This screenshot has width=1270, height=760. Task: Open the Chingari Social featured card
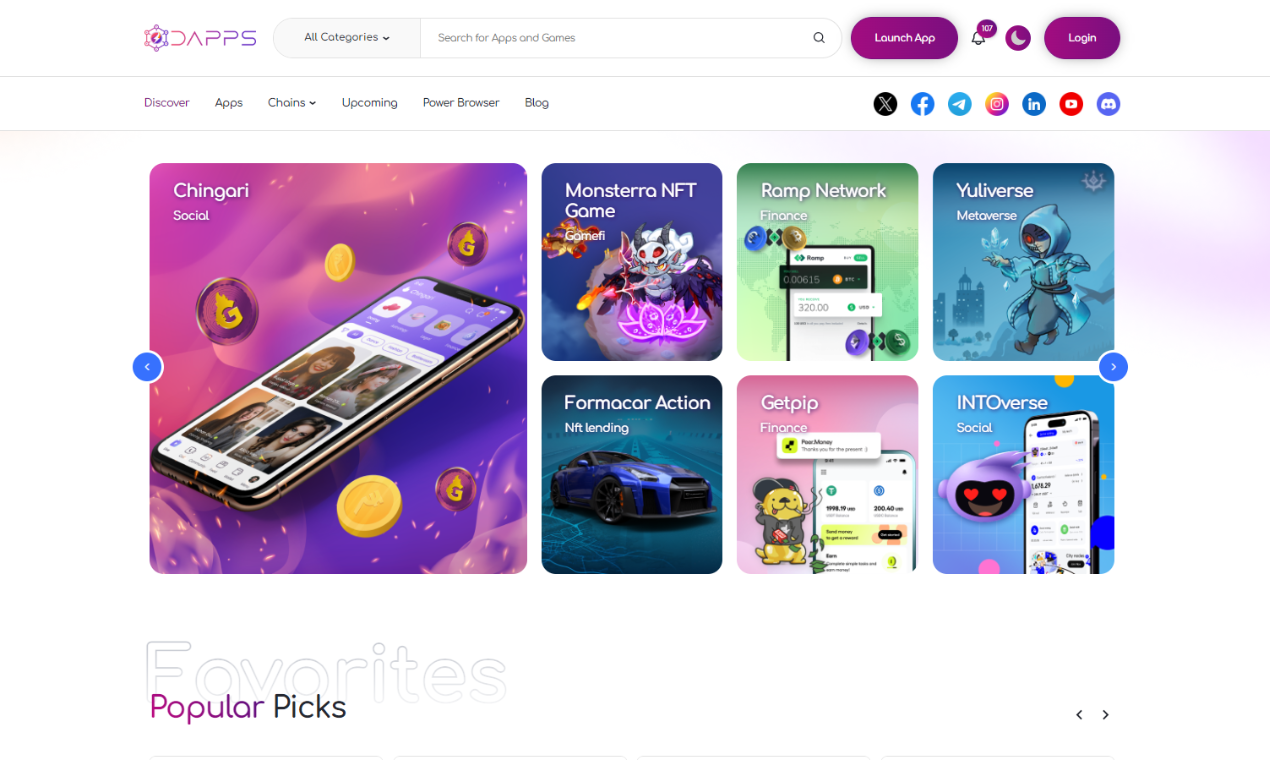click(338, 368)
